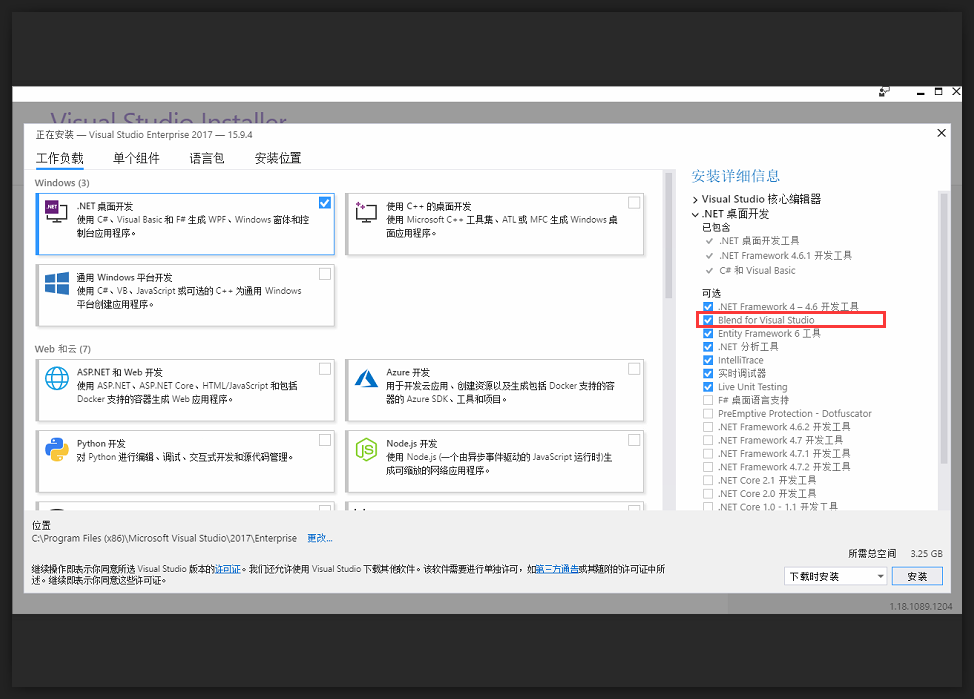Click the Node.js development icon
This screenshot has height=699, width=974.
(x=366, y=450)
